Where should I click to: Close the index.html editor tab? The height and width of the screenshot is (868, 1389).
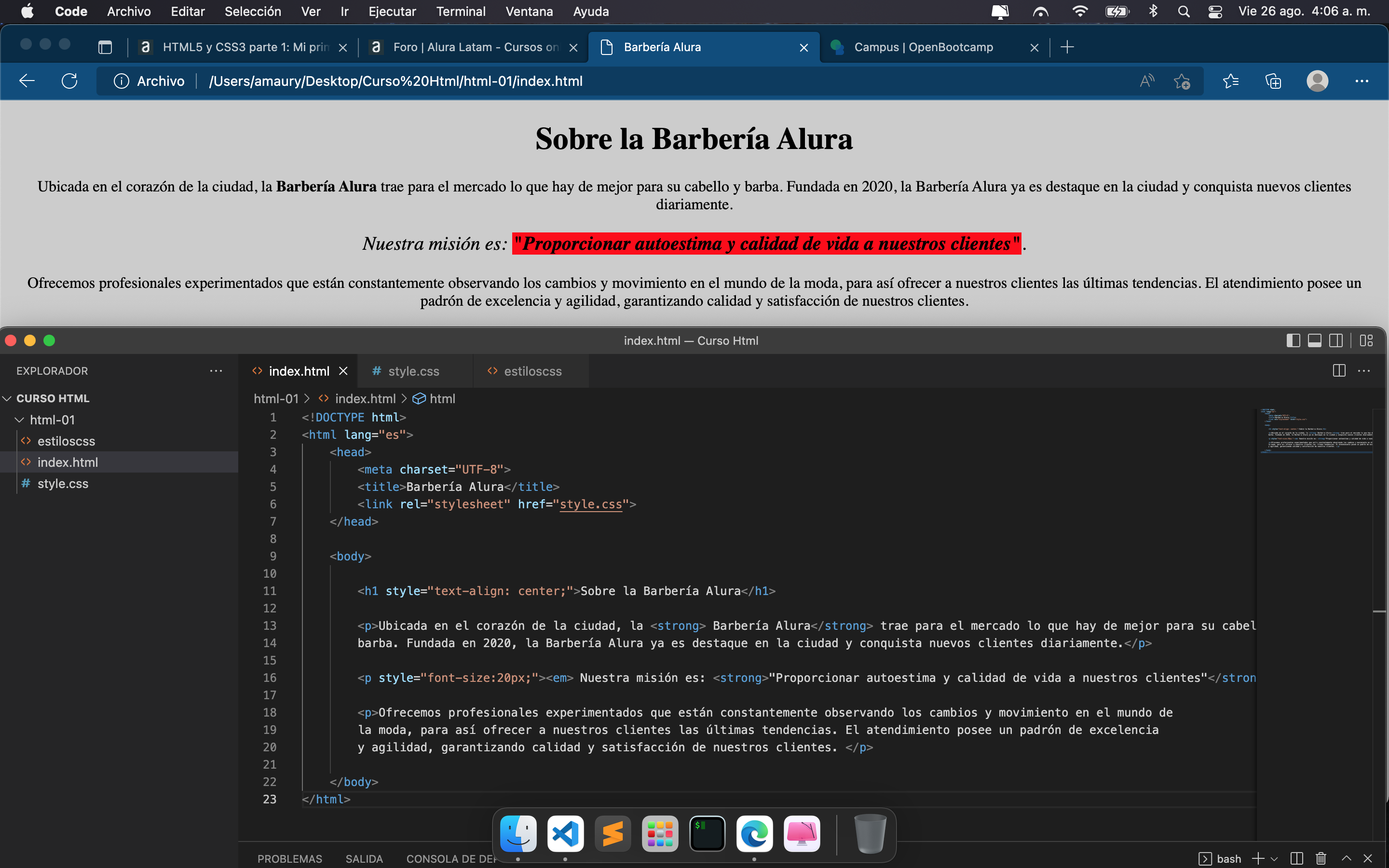pos(343,371)
